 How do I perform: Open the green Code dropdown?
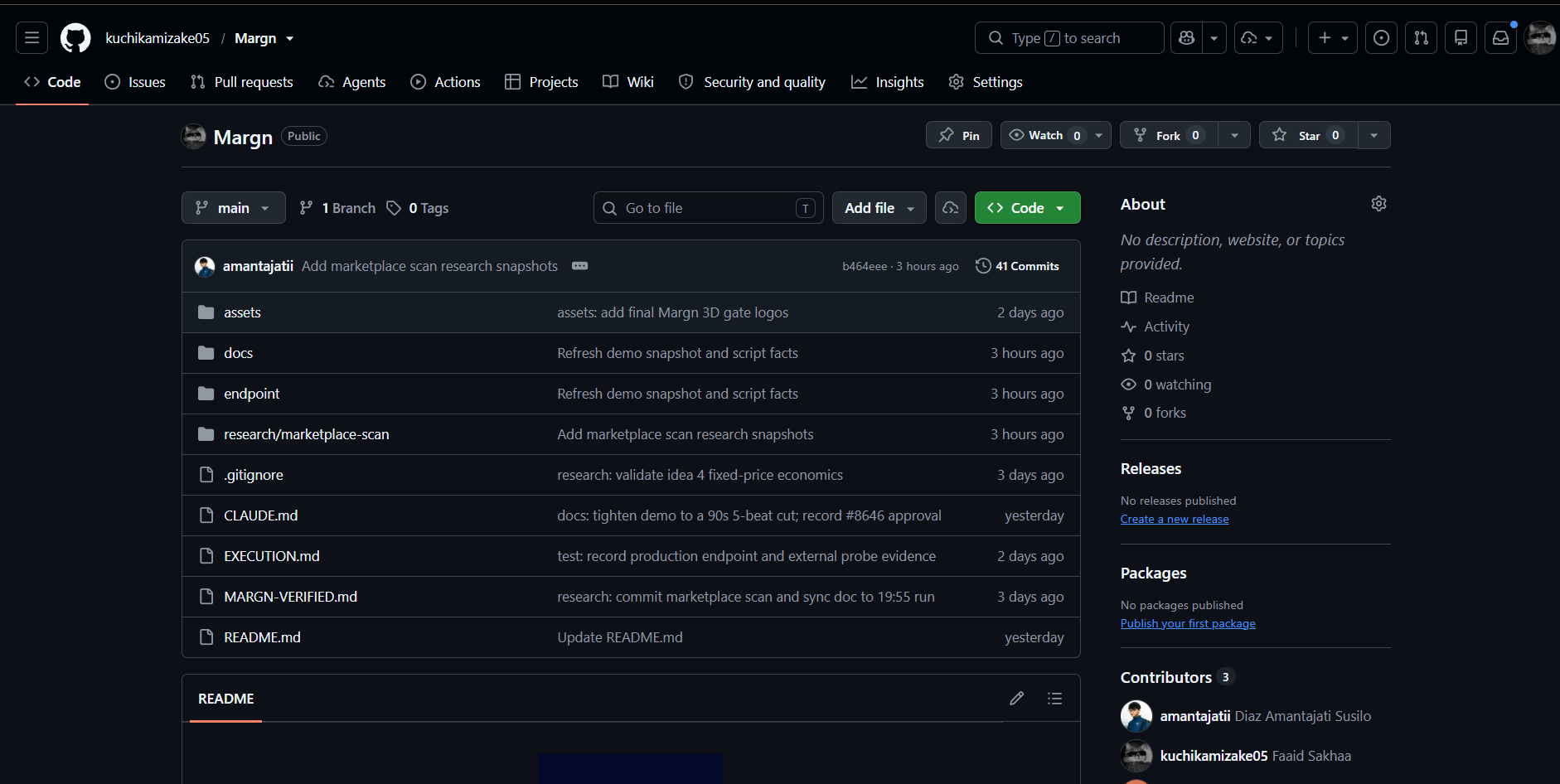[1027, 208]
